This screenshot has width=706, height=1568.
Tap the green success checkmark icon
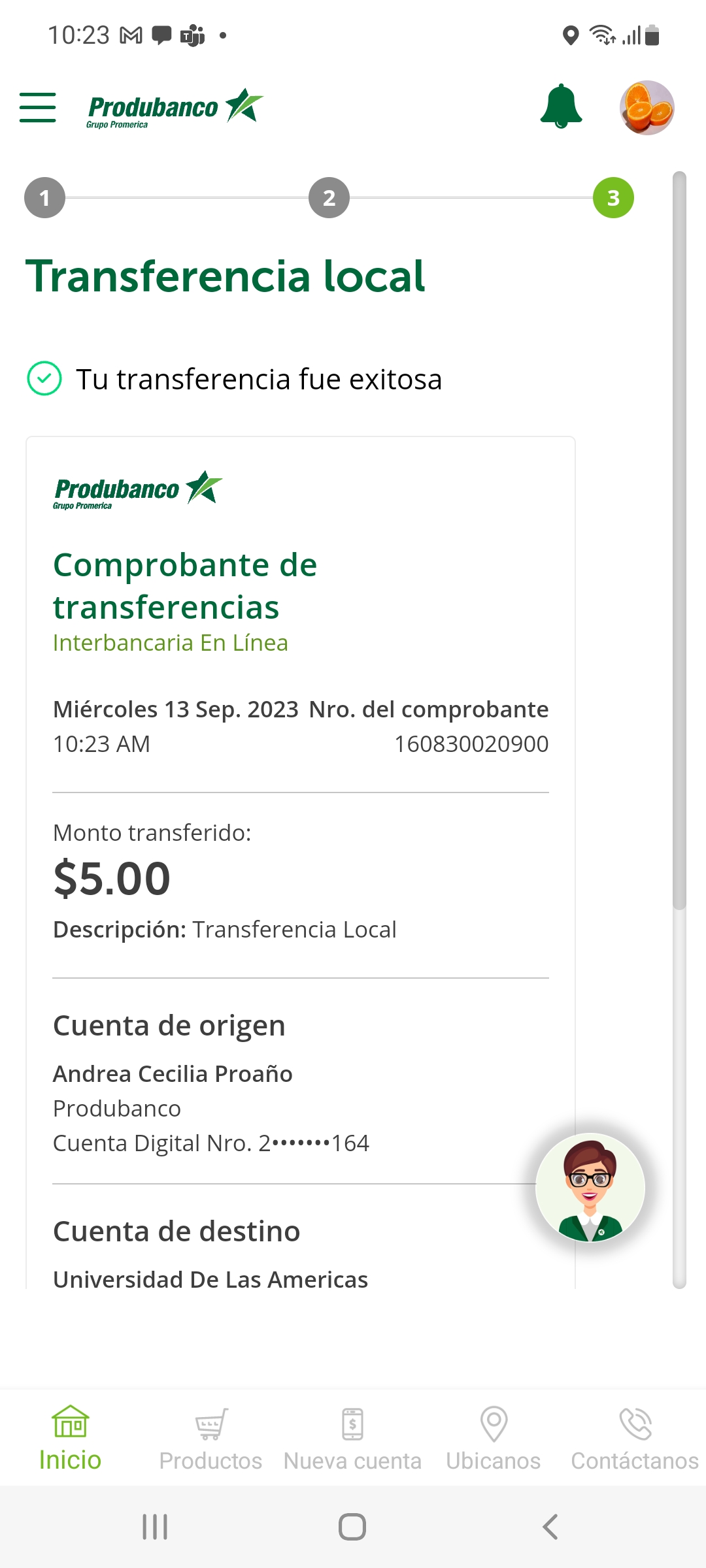tap(44, 378)
